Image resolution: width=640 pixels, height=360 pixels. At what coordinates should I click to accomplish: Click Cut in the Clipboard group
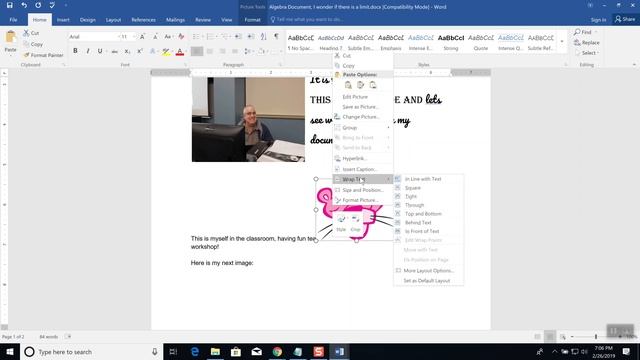coord(31,33)
